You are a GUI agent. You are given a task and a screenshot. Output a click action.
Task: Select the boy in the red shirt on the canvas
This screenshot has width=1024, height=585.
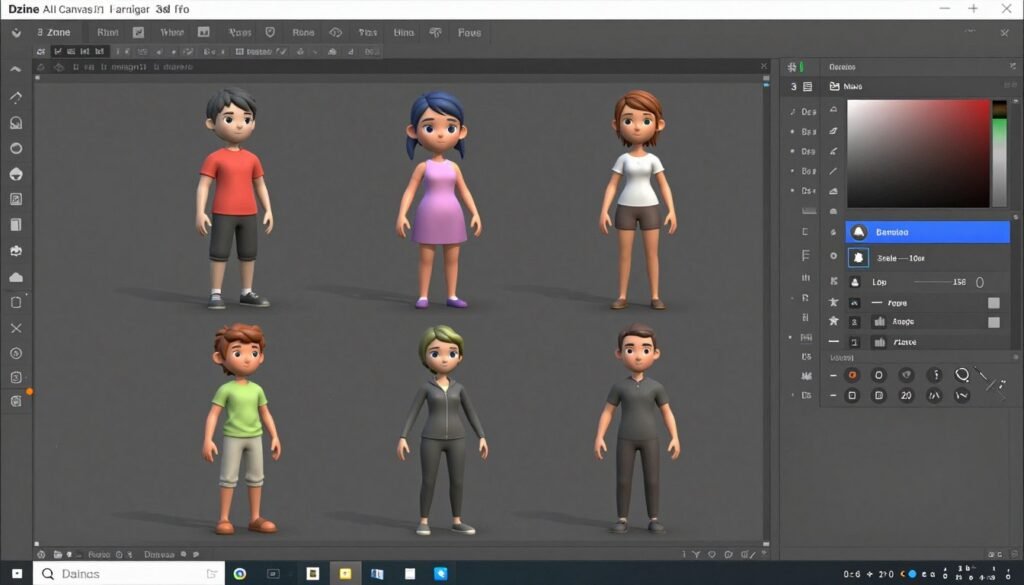(x=234, y=198)
